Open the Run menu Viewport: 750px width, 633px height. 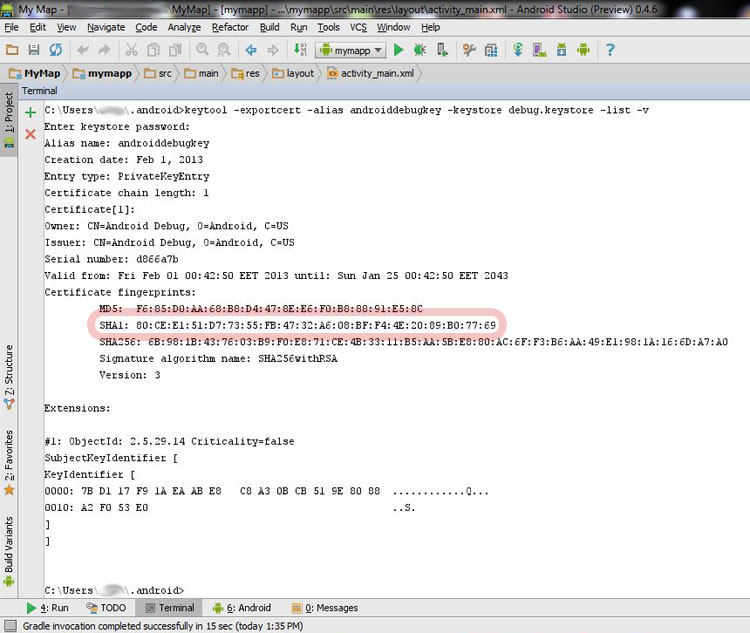click(298, 27)
